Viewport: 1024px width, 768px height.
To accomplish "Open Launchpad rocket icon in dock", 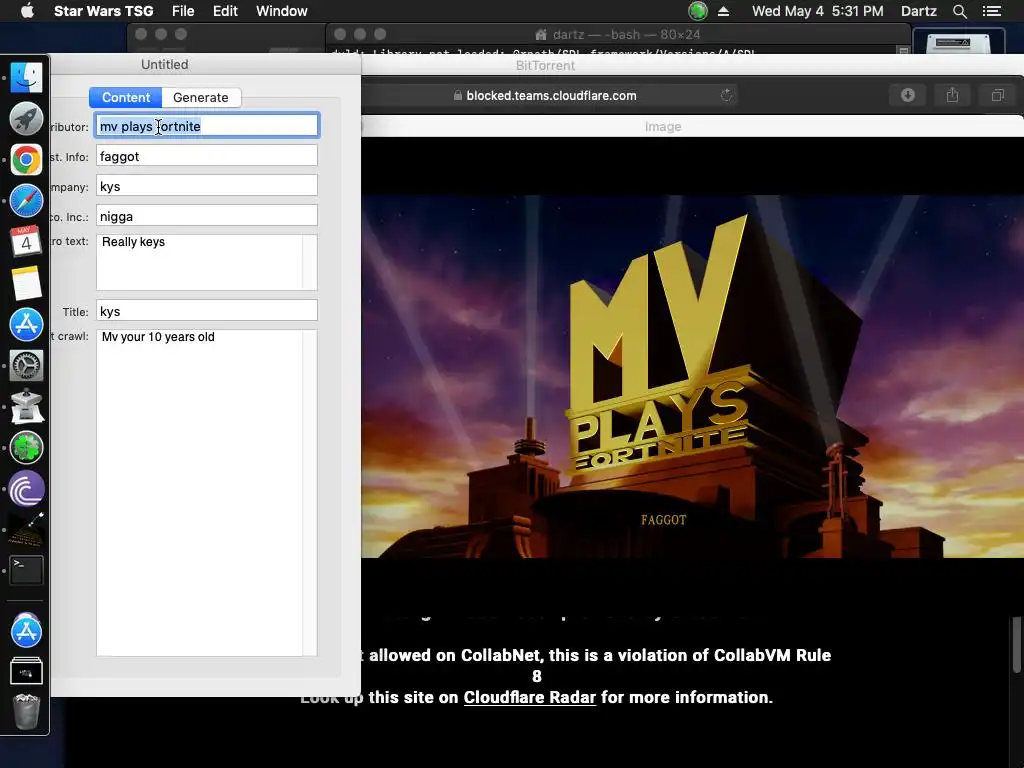I will [x=26, y=119].
